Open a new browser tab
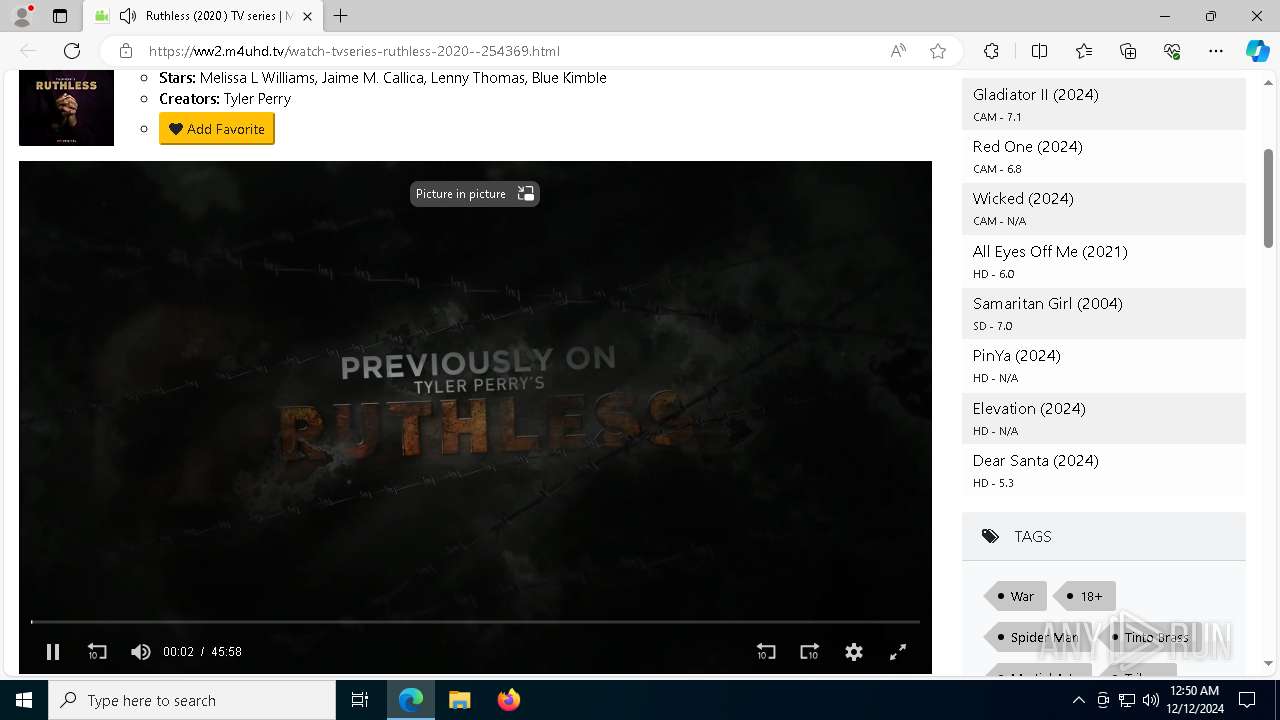Viewport: 1280px width, 720px height. pos(341,16)
